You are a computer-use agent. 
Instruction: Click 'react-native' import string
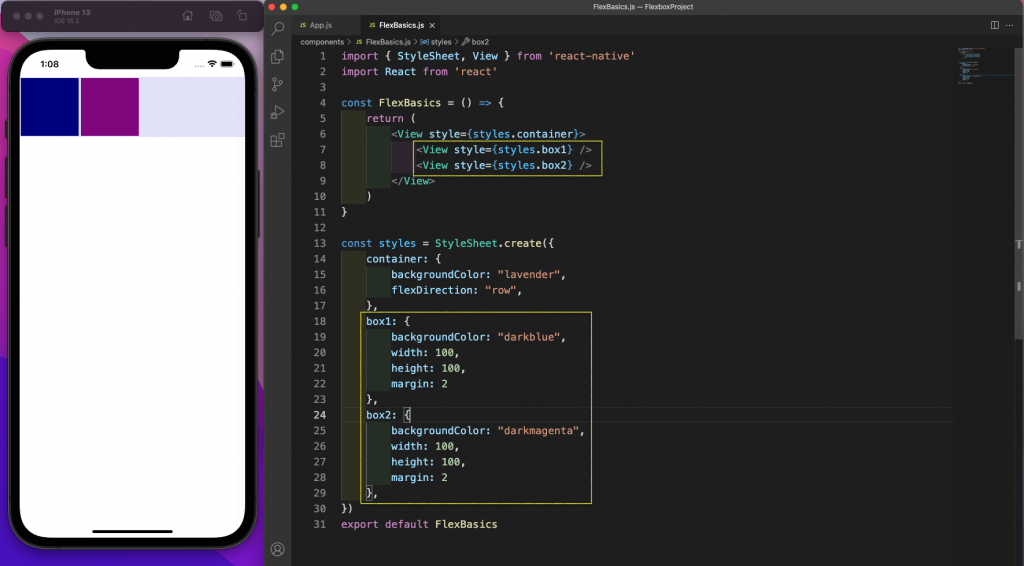[592, 56]
